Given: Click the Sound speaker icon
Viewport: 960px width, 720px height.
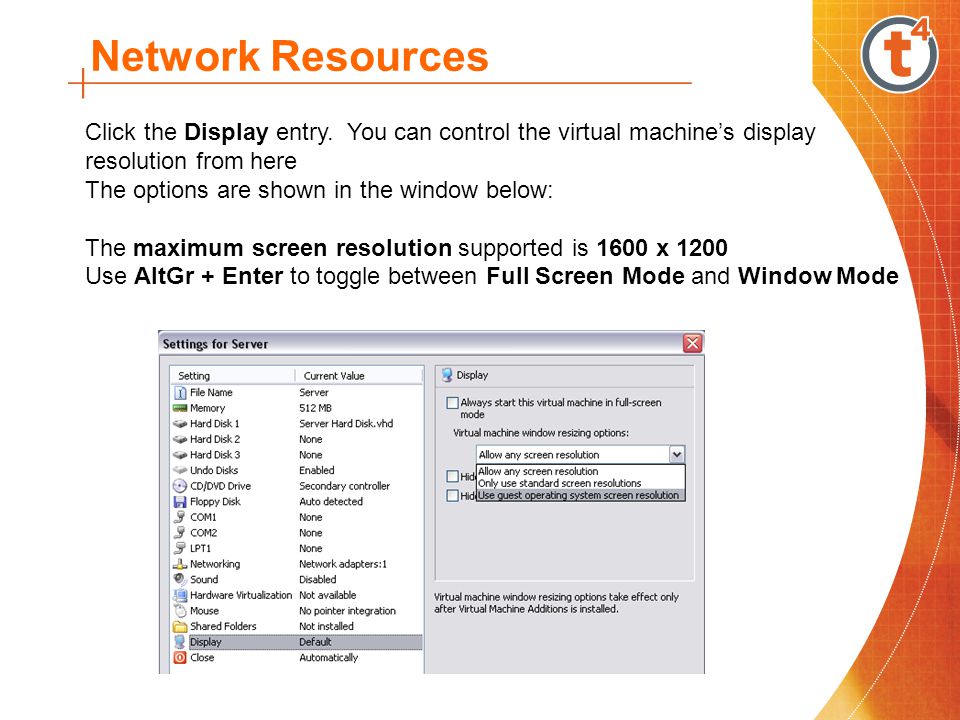Looking at the screenshot, I should point(180,579).
